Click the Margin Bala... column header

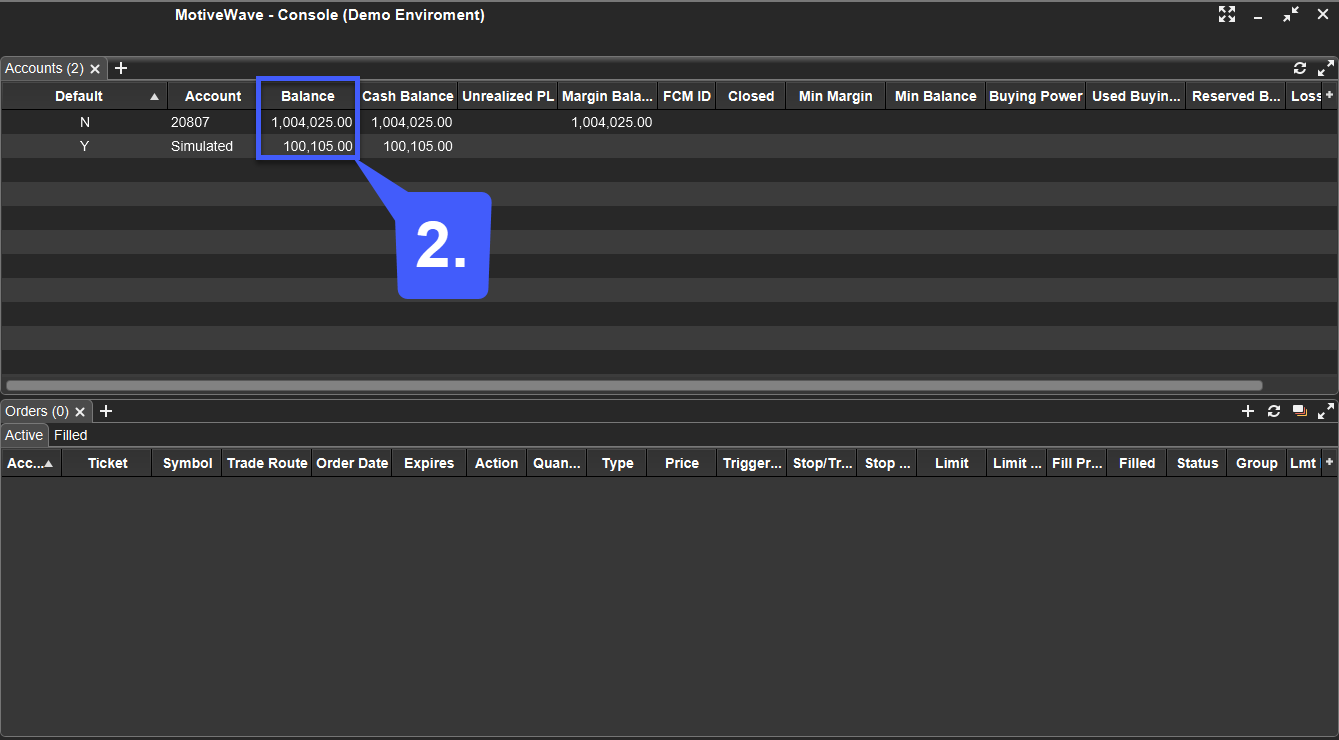[607, 96]
